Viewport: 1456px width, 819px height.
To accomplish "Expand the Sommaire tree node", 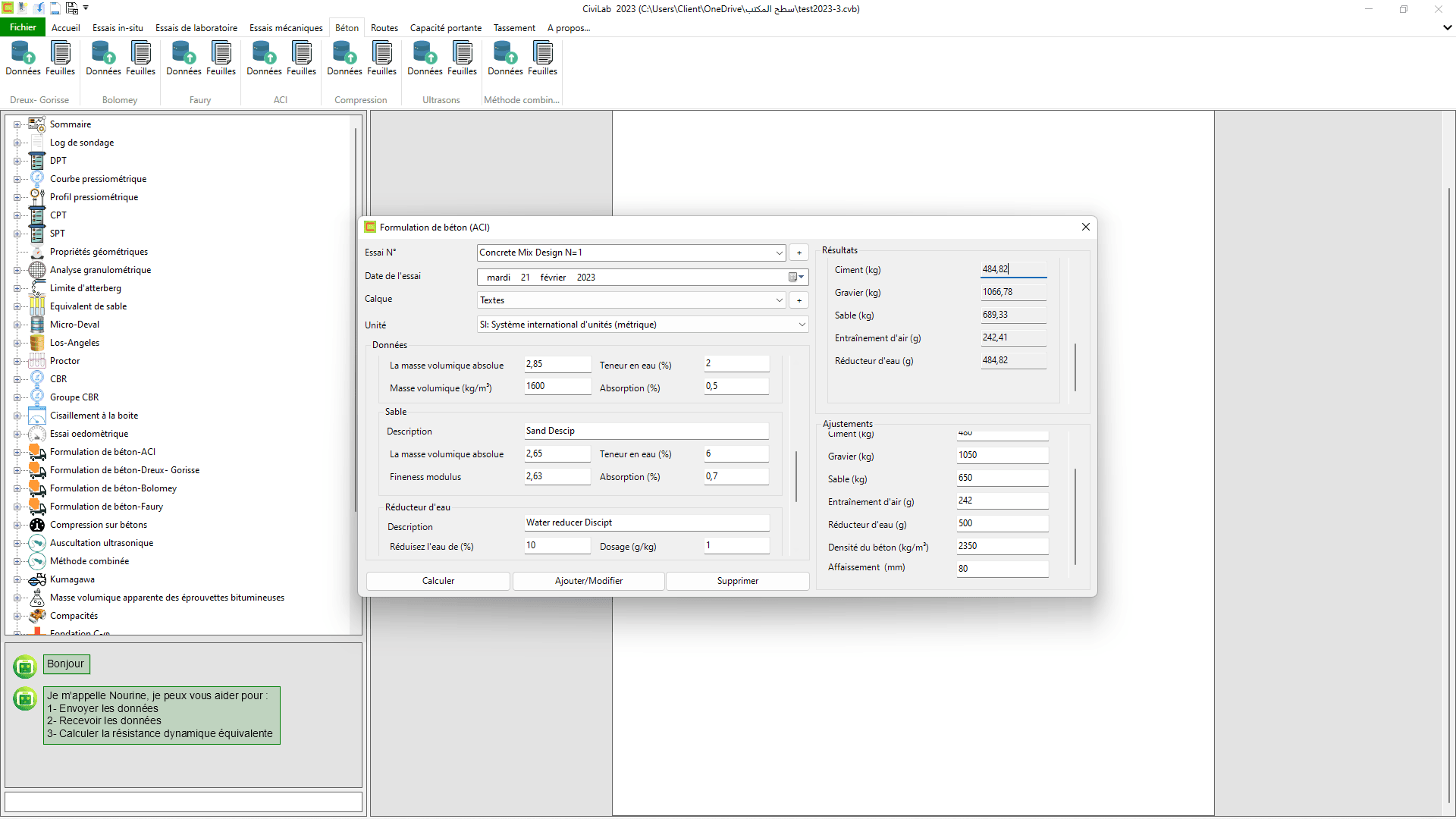I will 17,124.
